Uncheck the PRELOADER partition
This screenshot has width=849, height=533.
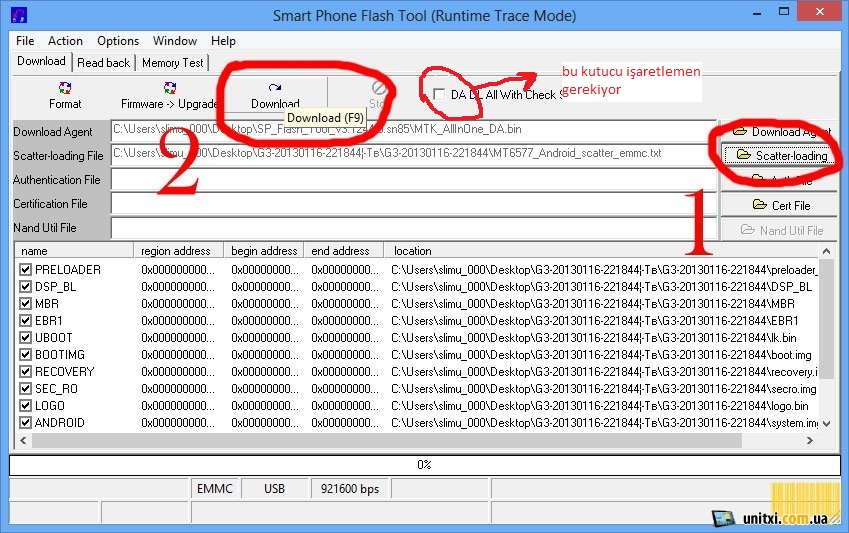click(x=25, y=269)
